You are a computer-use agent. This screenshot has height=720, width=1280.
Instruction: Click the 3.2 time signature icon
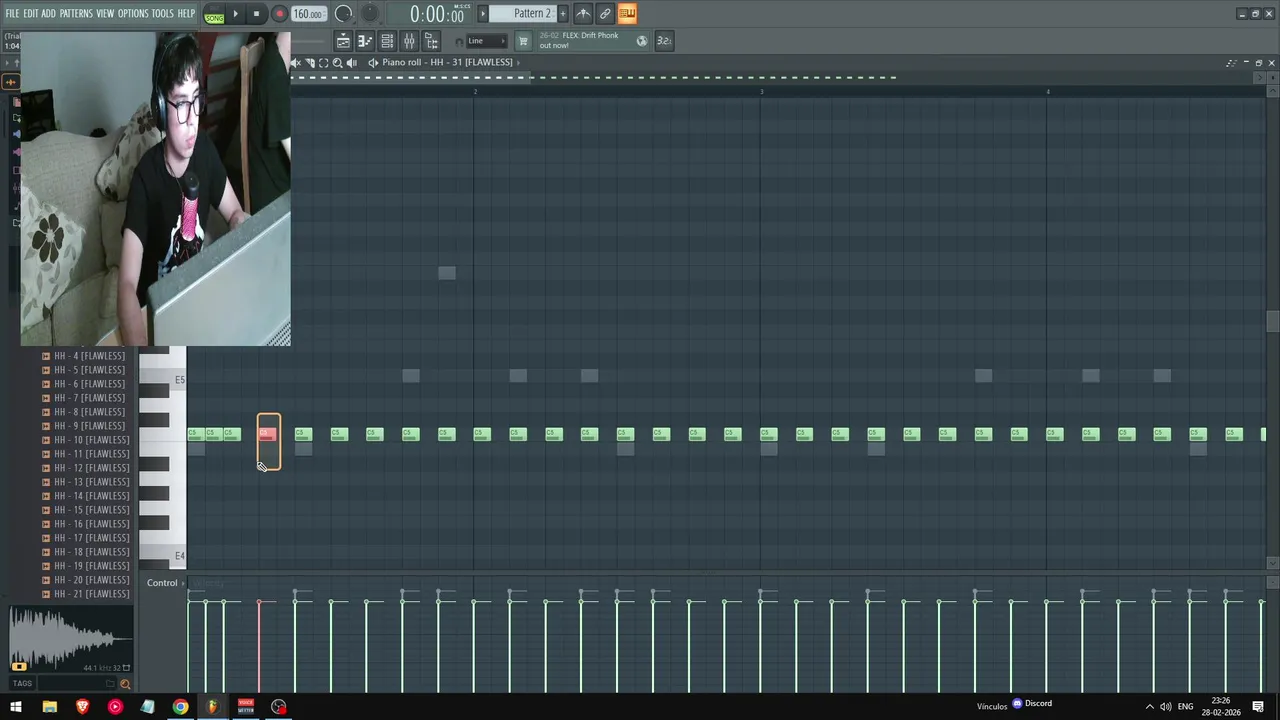pyautogui.click(x=664, y=41)
